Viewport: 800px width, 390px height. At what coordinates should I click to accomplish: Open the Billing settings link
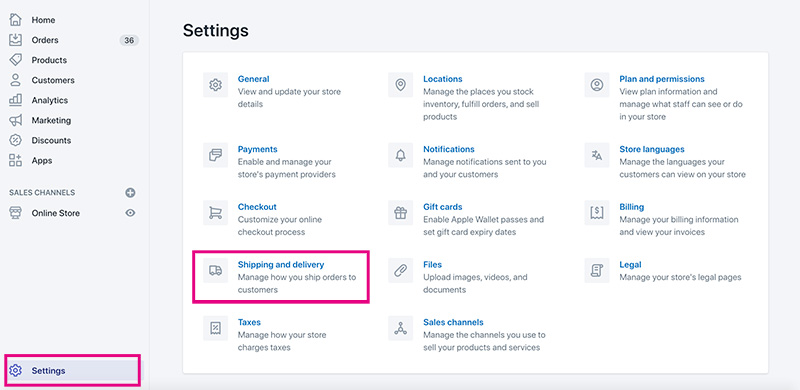(x=632, y=207)
